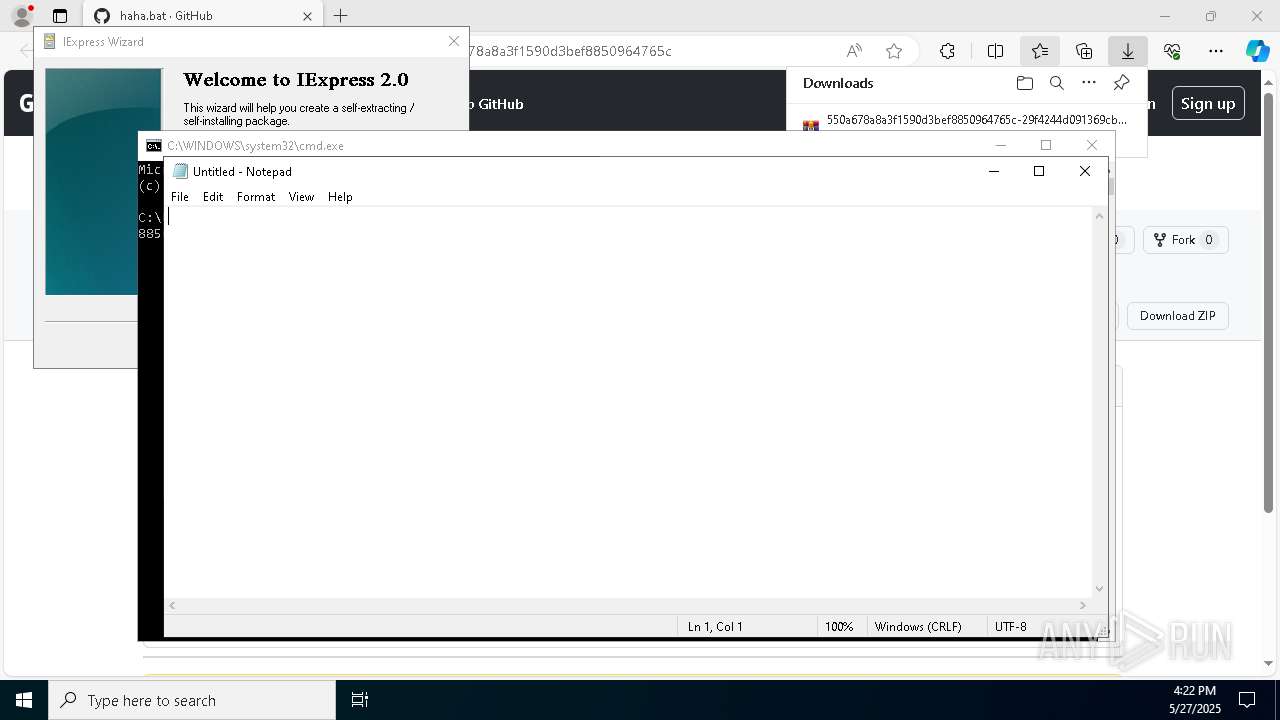
Task: Click the Edge address bar URL
Action: [570, 51]
